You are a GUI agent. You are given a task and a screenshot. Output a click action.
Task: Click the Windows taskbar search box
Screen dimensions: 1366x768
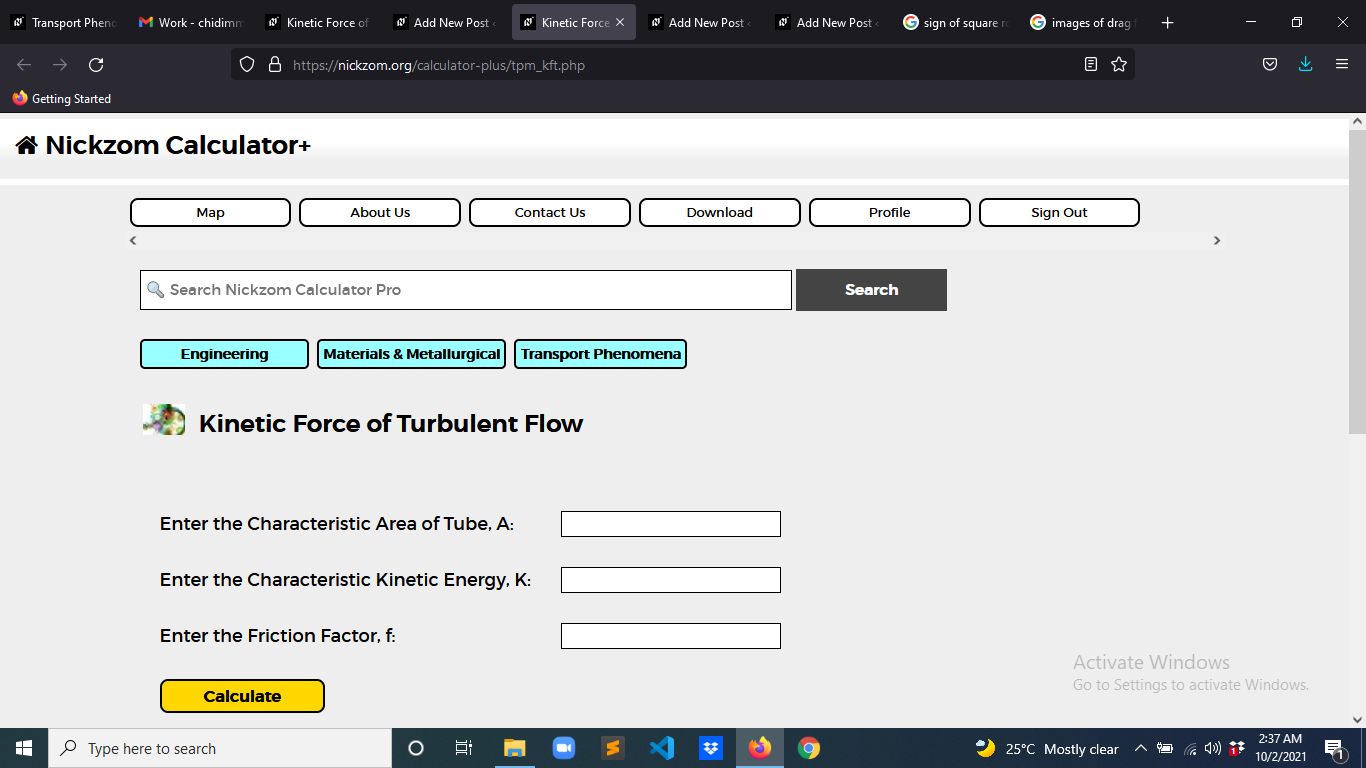220,748
